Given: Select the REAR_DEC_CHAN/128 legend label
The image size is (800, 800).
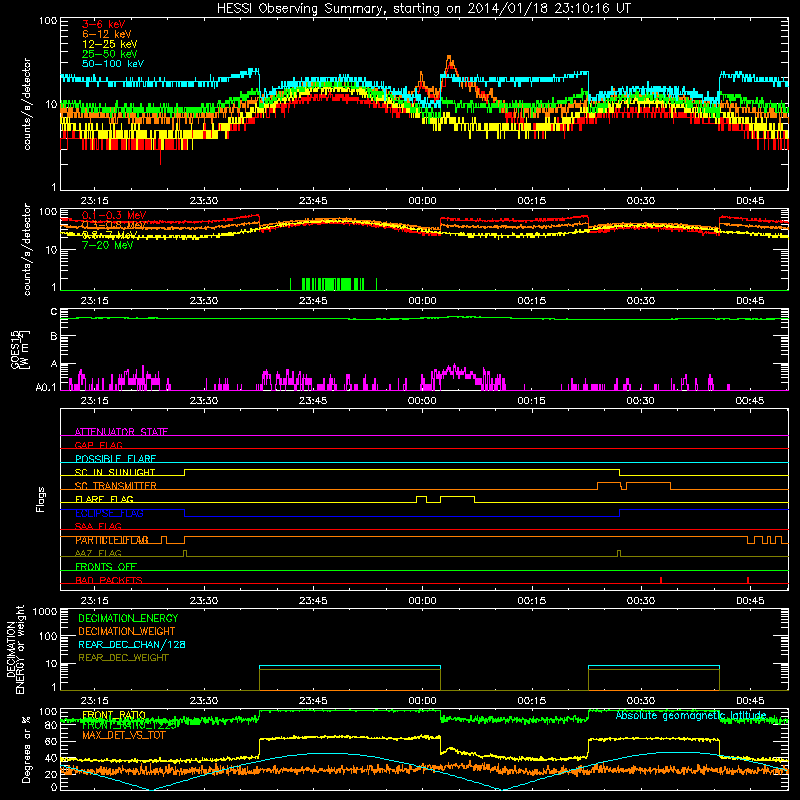Looking at the screenshot, I should 132,644.
